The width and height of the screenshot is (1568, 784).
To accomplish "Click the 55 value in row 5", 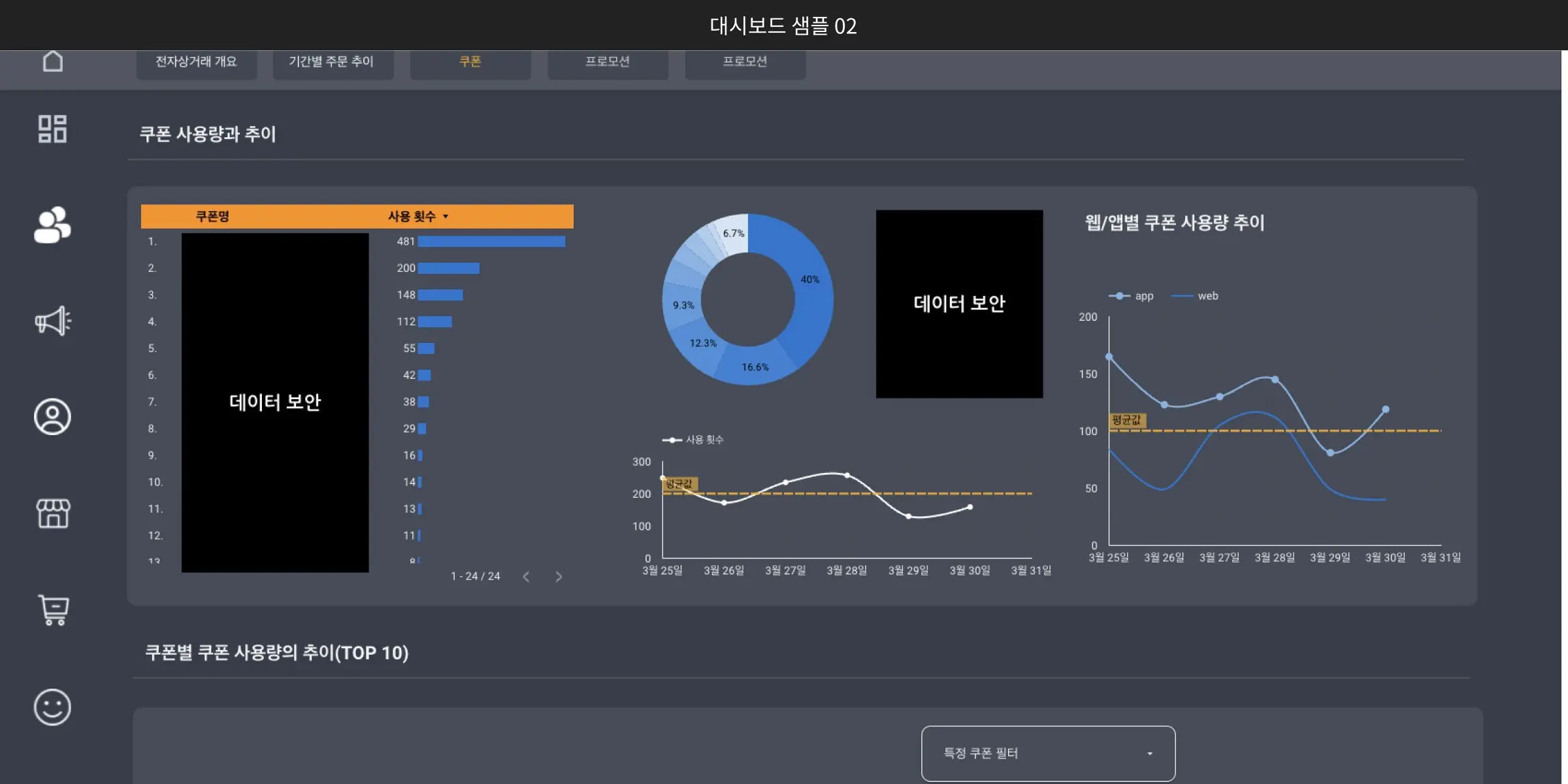I will (x=410, y=349).
